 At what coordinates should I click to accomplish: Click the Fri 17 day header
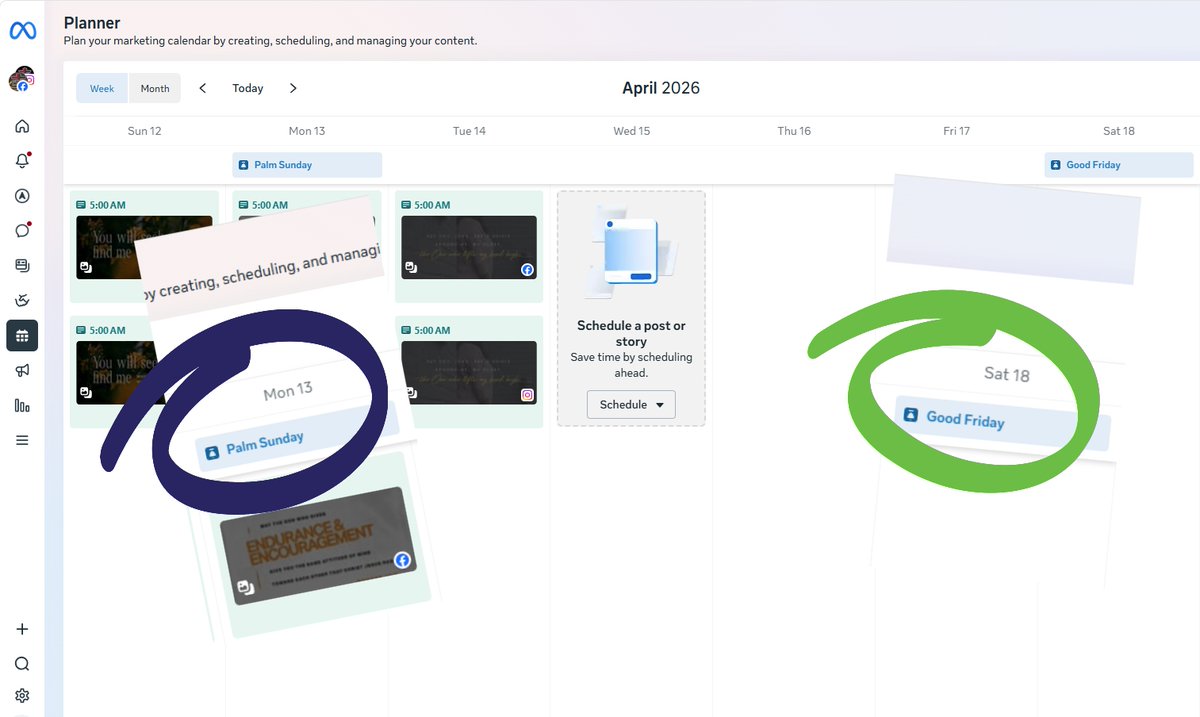956,131
